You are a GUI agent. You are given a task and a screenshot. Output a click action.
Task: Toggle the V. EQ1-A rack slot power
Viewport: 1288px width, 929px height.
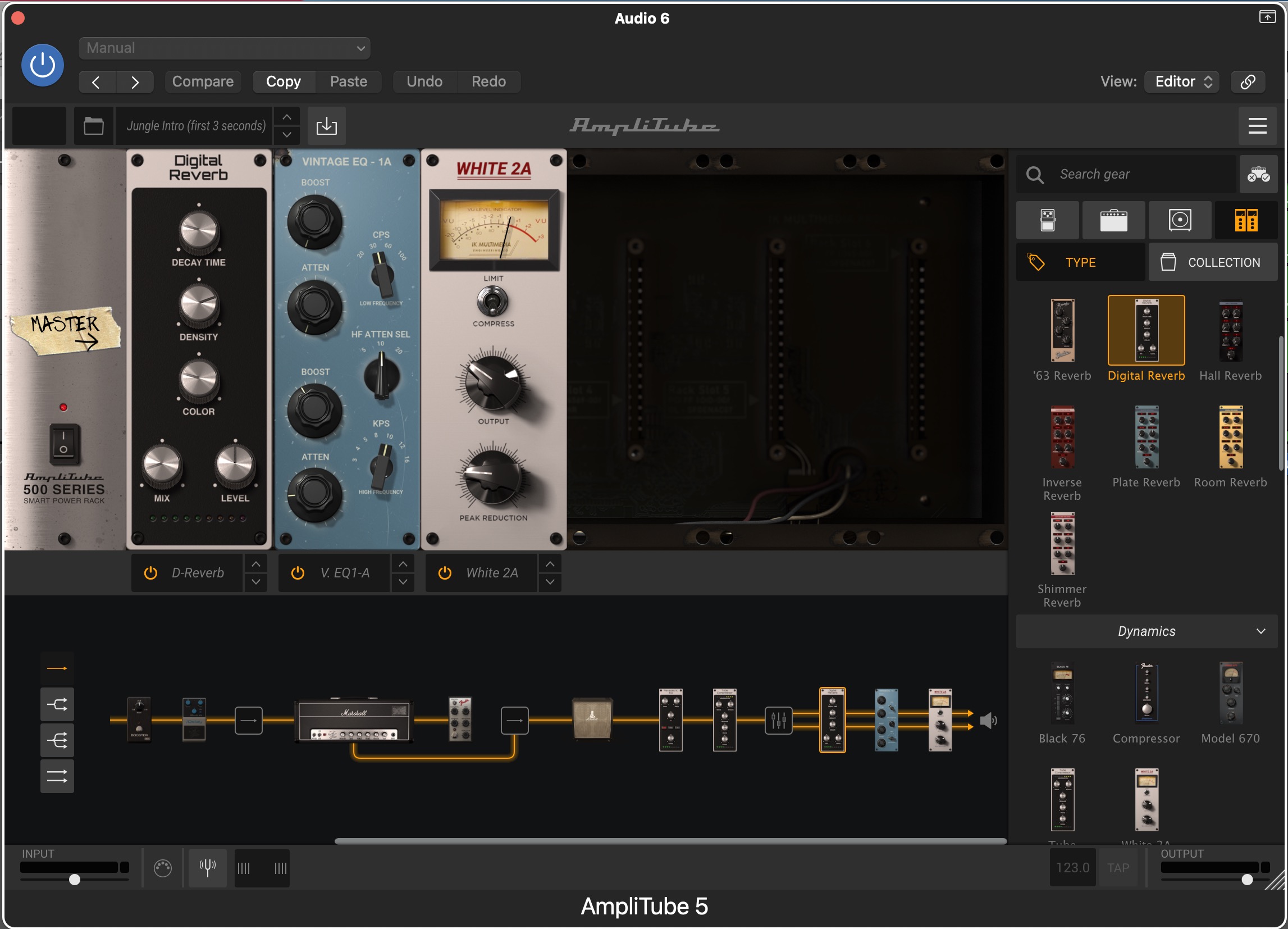coord(298,573)
